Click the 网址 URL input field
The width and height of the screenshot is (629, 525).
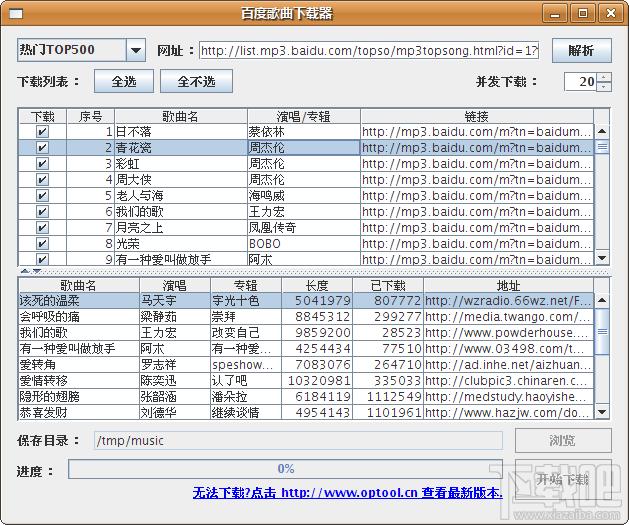pos(369,51)
